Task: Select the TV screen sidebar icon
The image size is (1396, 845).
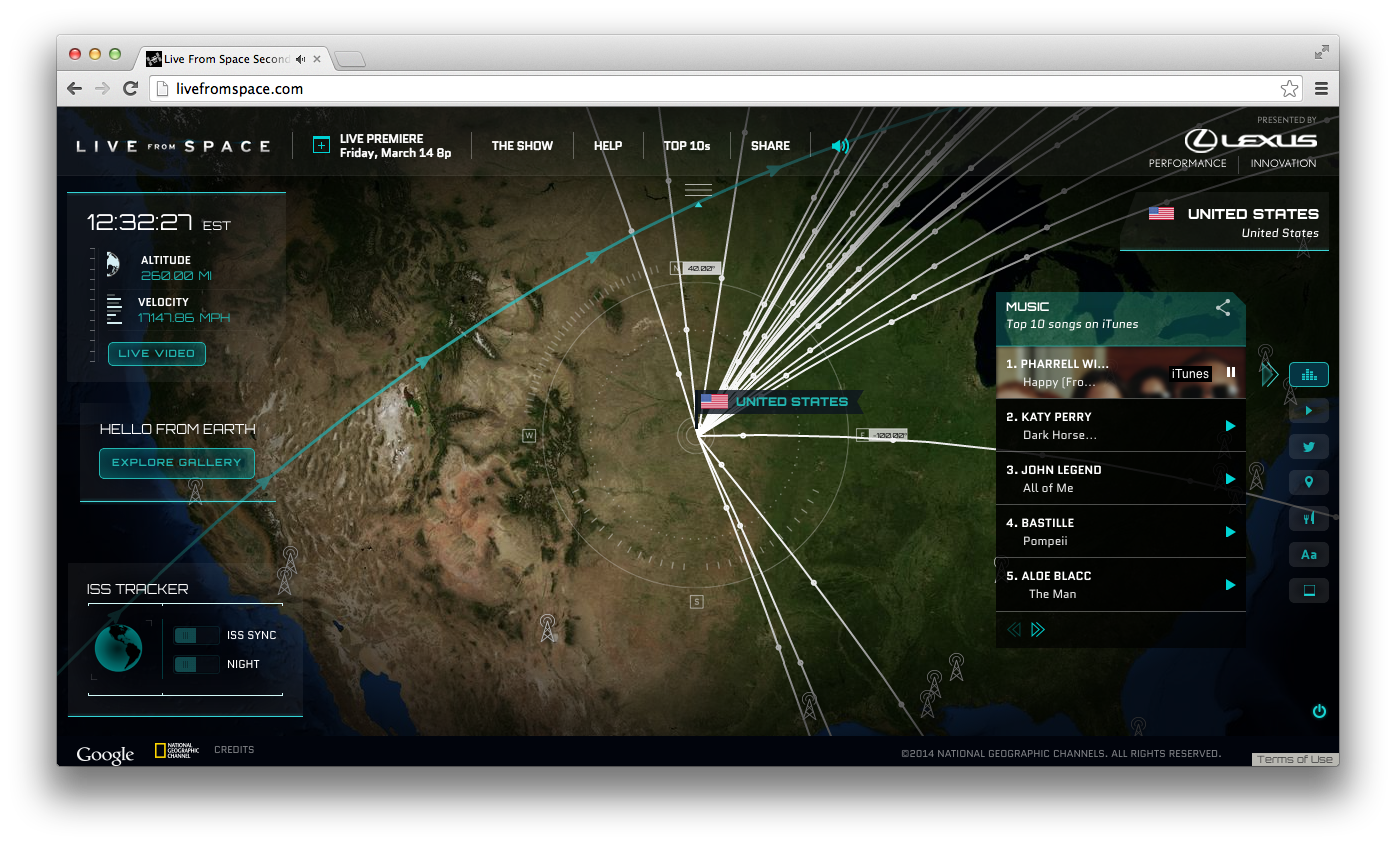Action: (x=1308, y=590)
